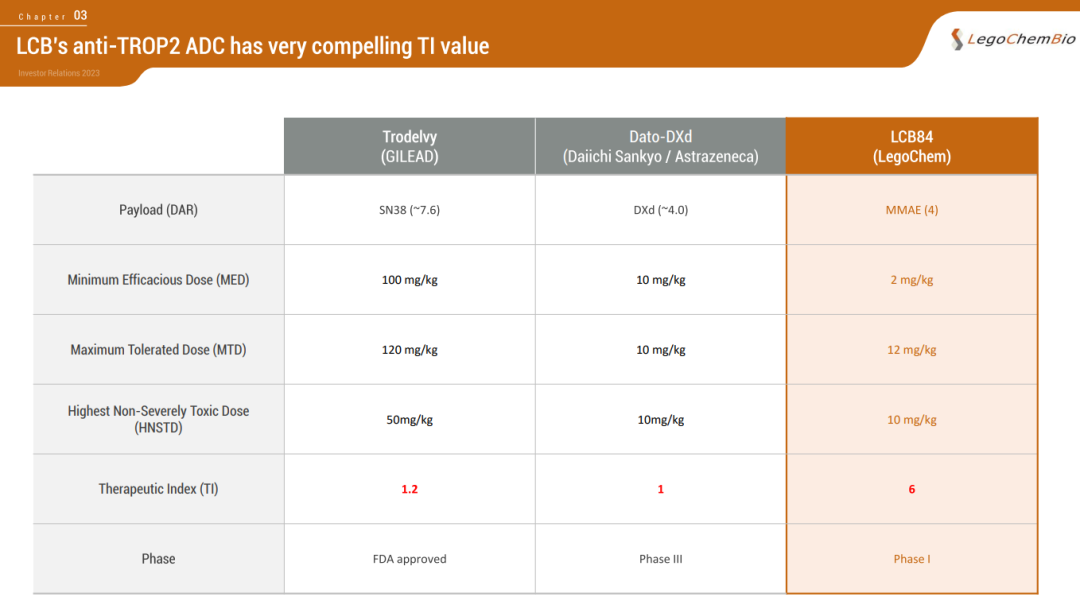Select the FDA approved phase cell
The height and width of the screenshot is (597, 1080).
coord(409,559)
